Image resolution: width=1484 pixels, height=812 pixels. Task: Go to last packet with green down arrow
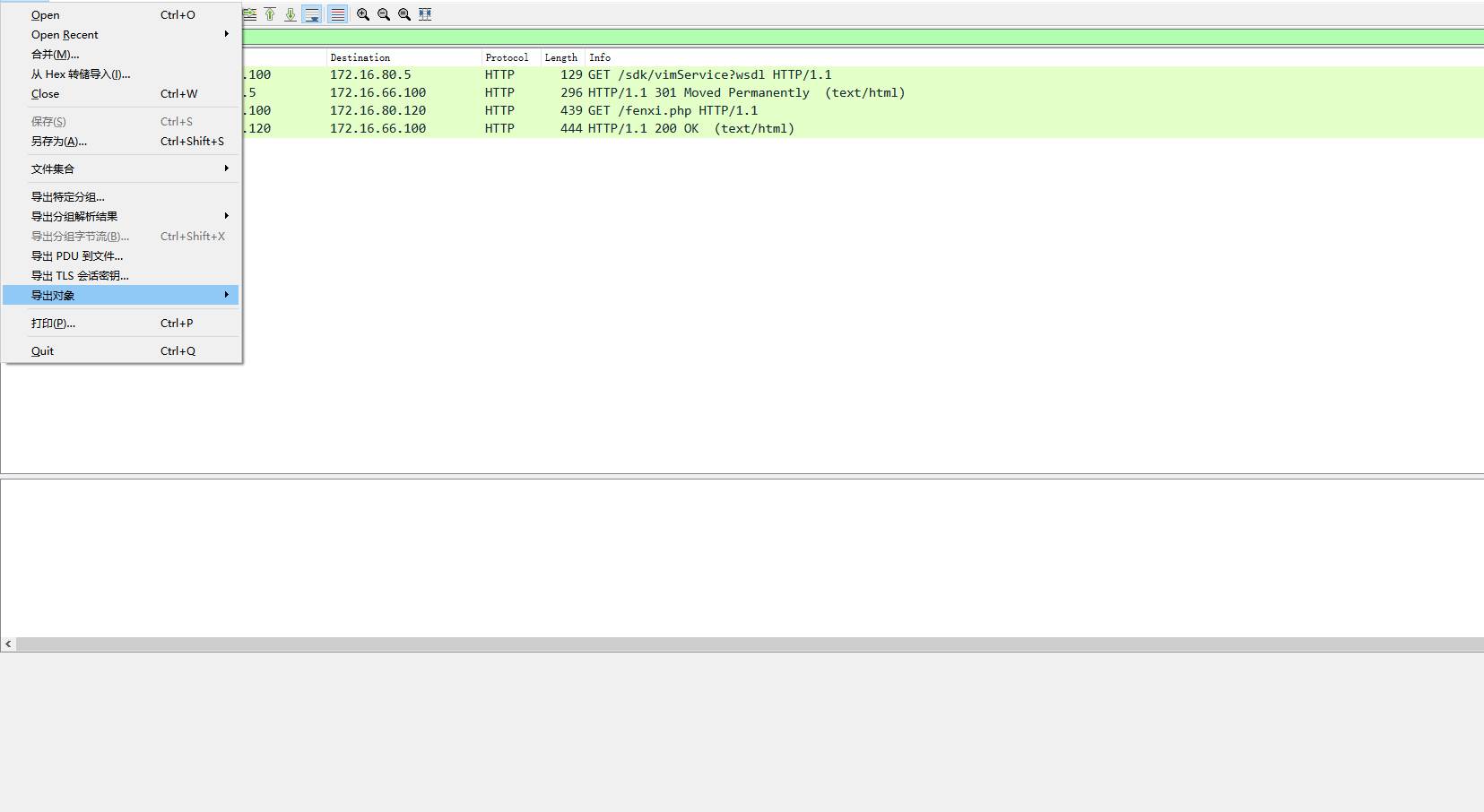coord(290,14)
